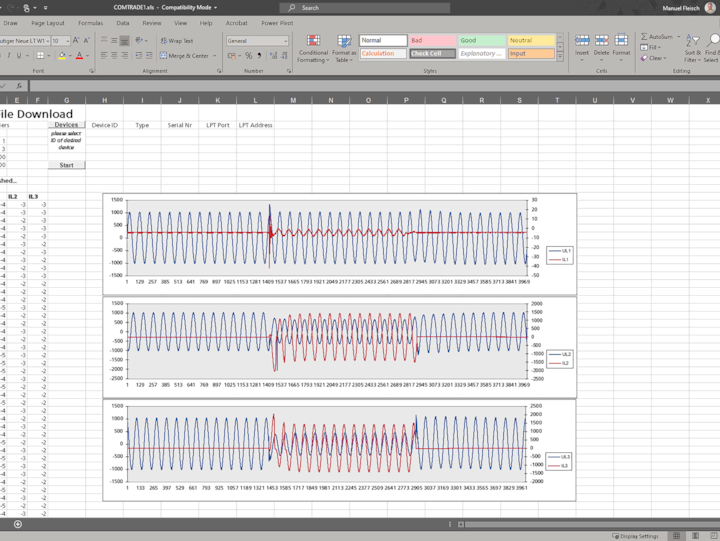720x541 pixels.
Task: Click the Insert cells icon
Action: (x=582, y=42)
